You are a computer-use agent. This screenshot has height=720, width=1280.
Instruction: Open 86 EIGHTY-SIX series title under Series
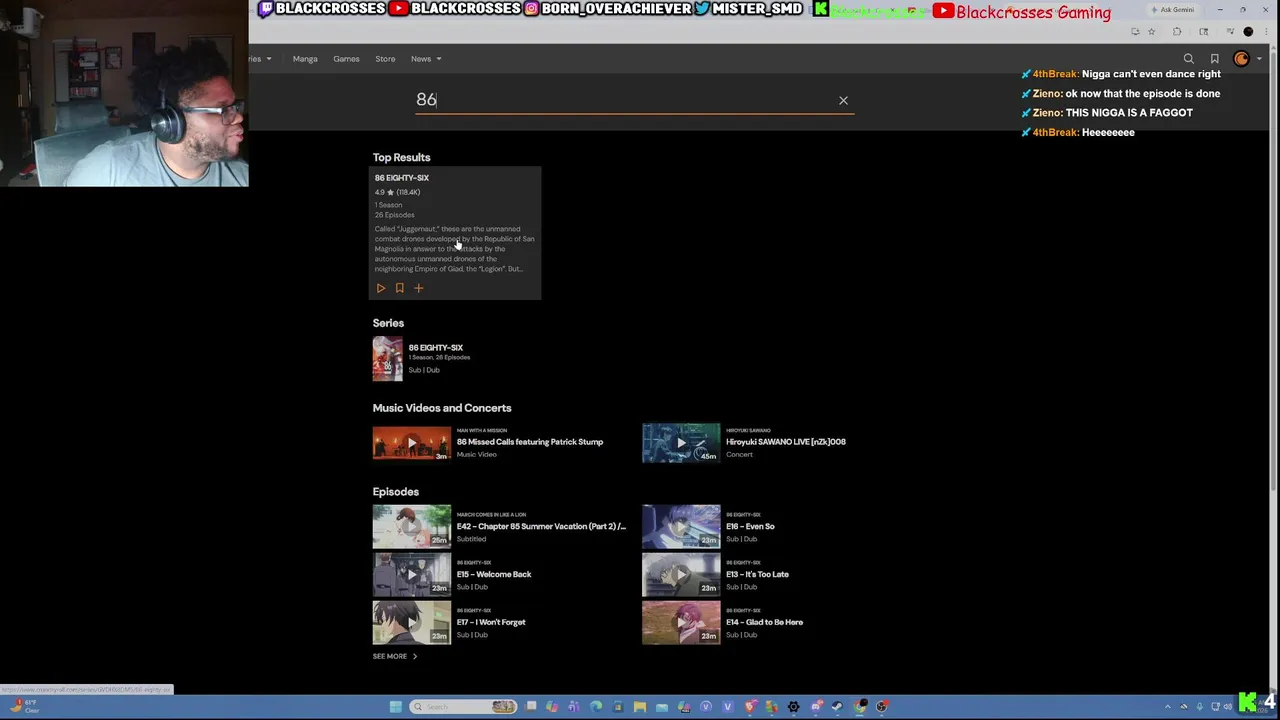pos(436,347)
